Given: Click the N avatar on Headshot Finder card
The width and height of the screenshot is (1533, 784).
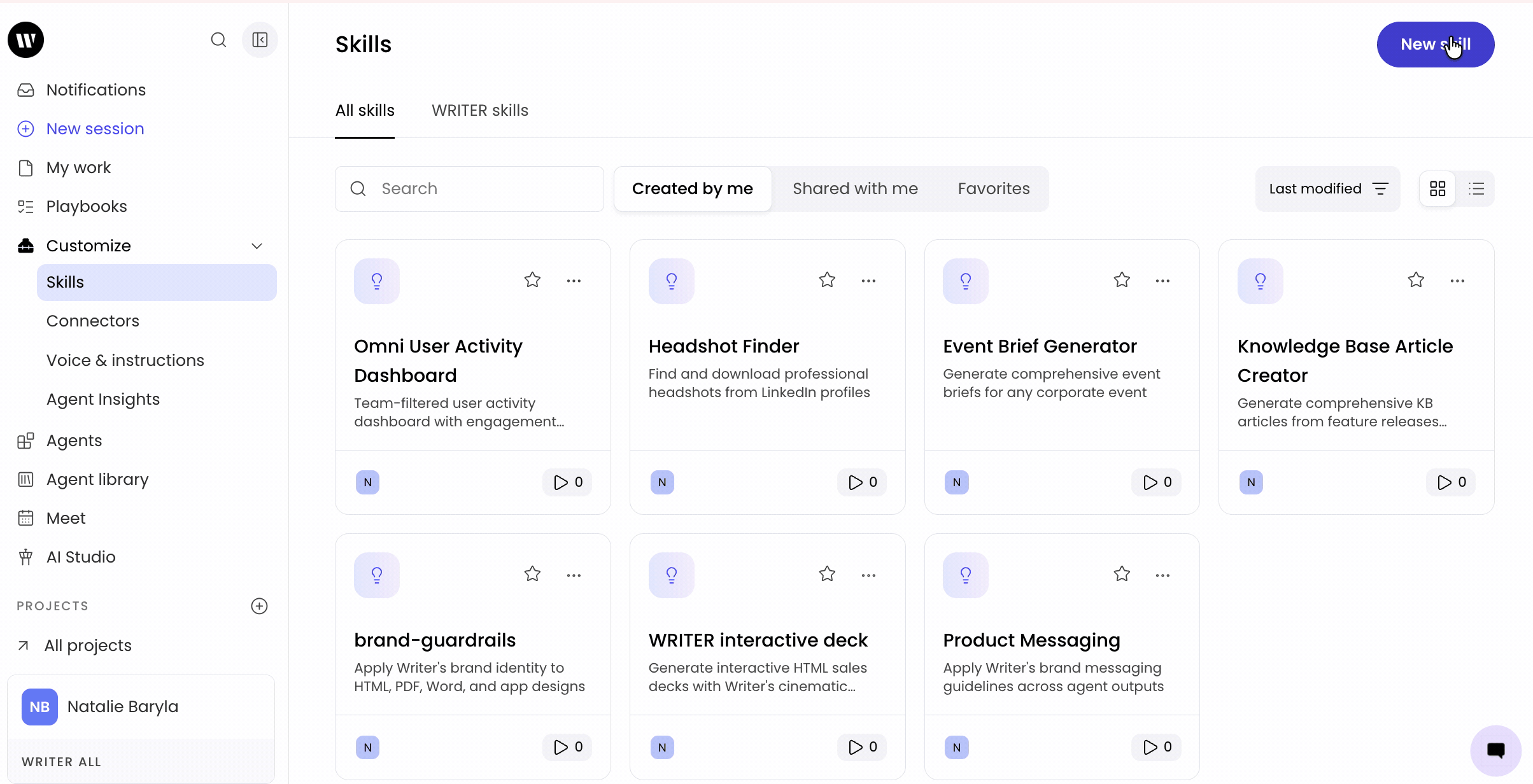Looking at the screenshot, I should 662,482.
